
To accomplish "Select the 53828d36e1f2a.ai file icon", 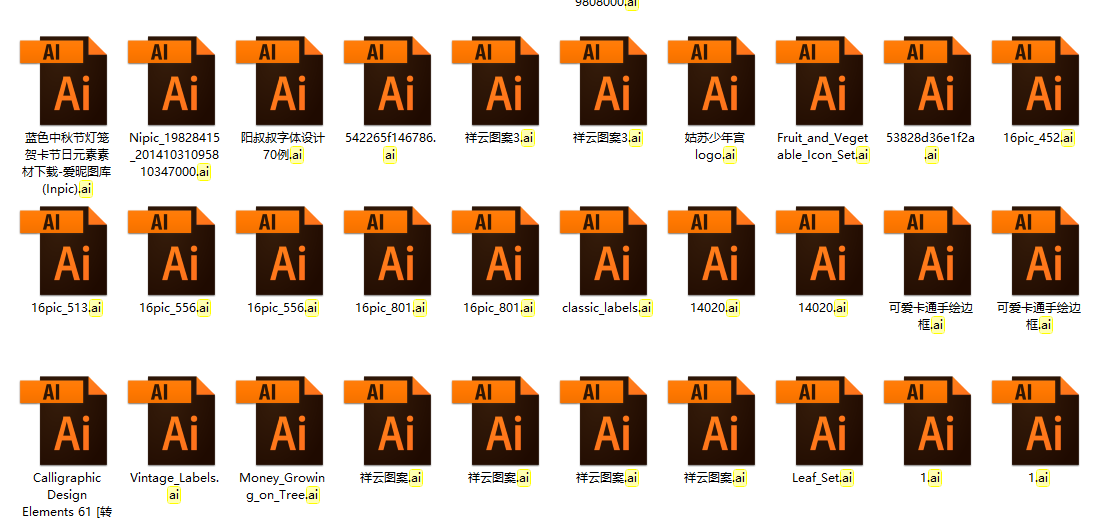I will tap(927, 82).
